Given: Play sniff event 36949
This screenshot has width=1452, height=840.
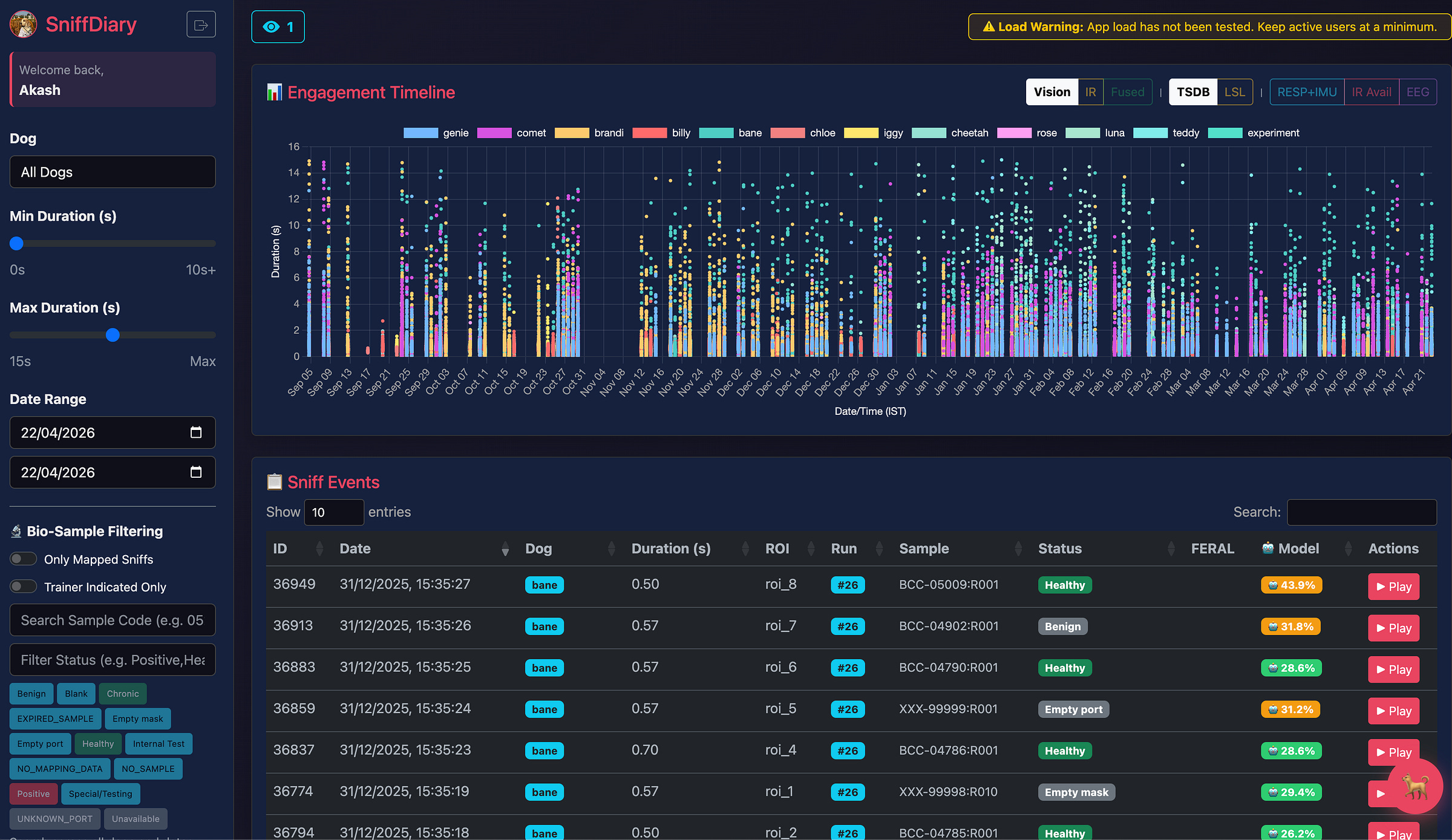Looking at the screenshot, I should coord(1393,586).
